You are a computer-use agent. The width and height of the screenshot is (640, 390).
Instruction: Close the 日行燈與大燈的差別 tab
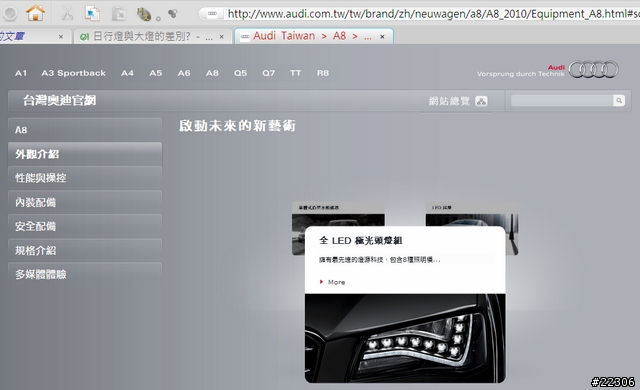[222, 37]
